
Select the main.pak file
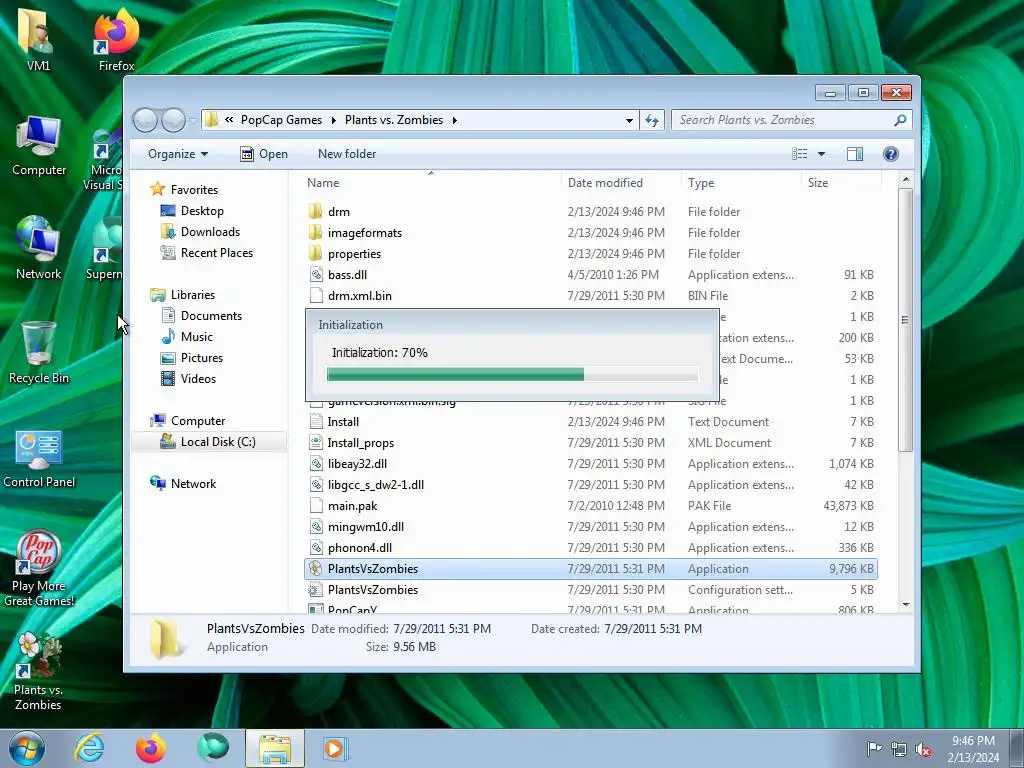point(591,505)
